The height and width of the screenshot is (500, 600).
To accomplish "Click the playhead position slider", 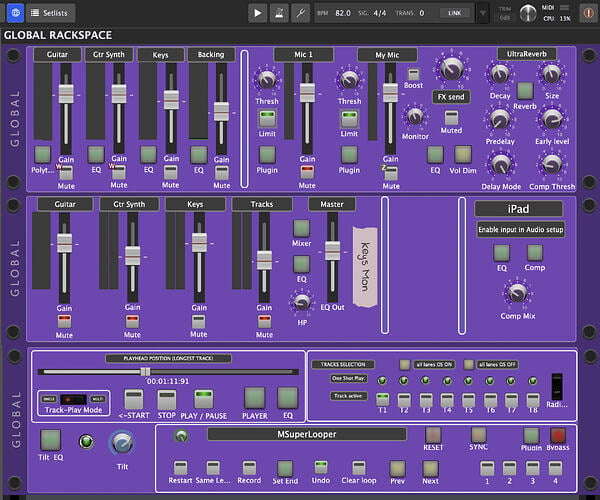I will click(x=168, y=371).
